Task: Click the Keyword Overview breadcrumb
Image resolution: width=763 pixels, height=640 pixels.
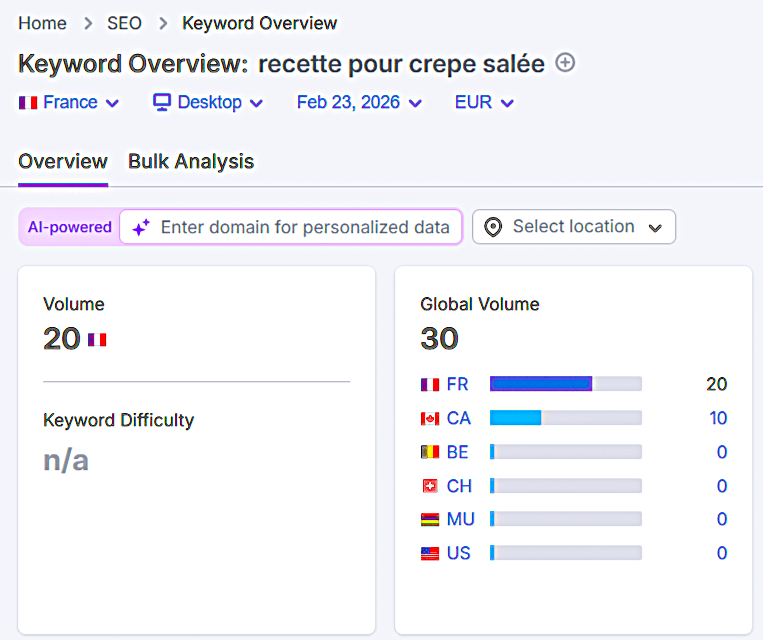Action: (259, 23)
